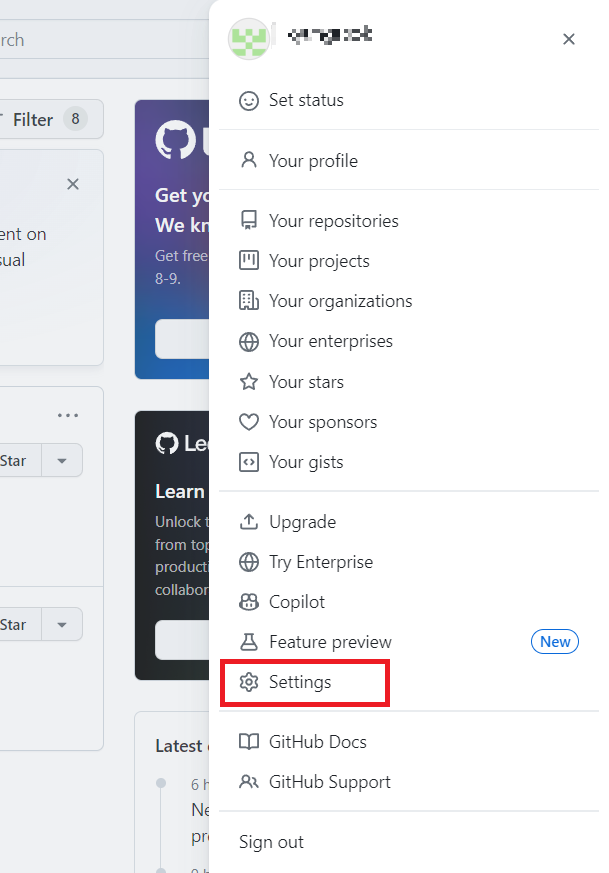The image size is (609, 873).
Task: Click the Your repositories book icon
Action: pos(249,220)
